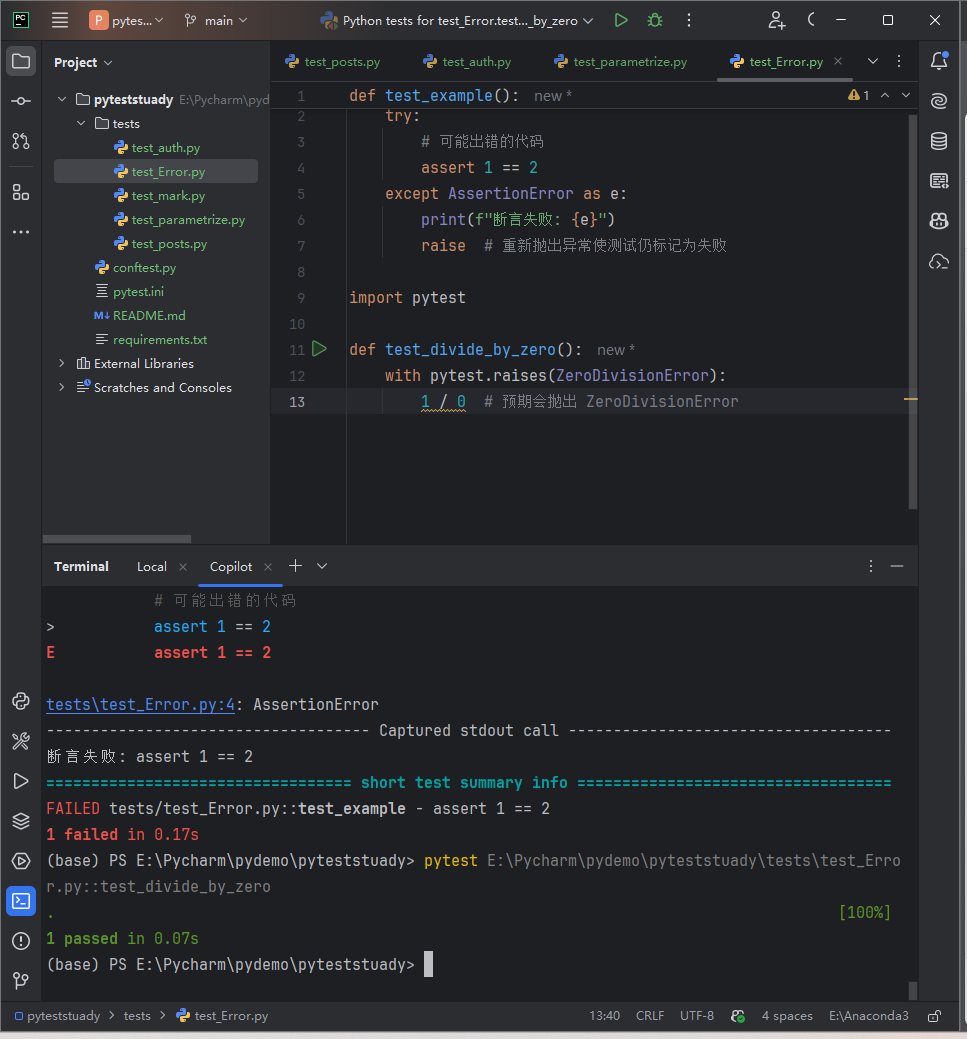Open the editor tabs options menu
The height and width of the screenshot is (1039, 967).
[899, 61]
